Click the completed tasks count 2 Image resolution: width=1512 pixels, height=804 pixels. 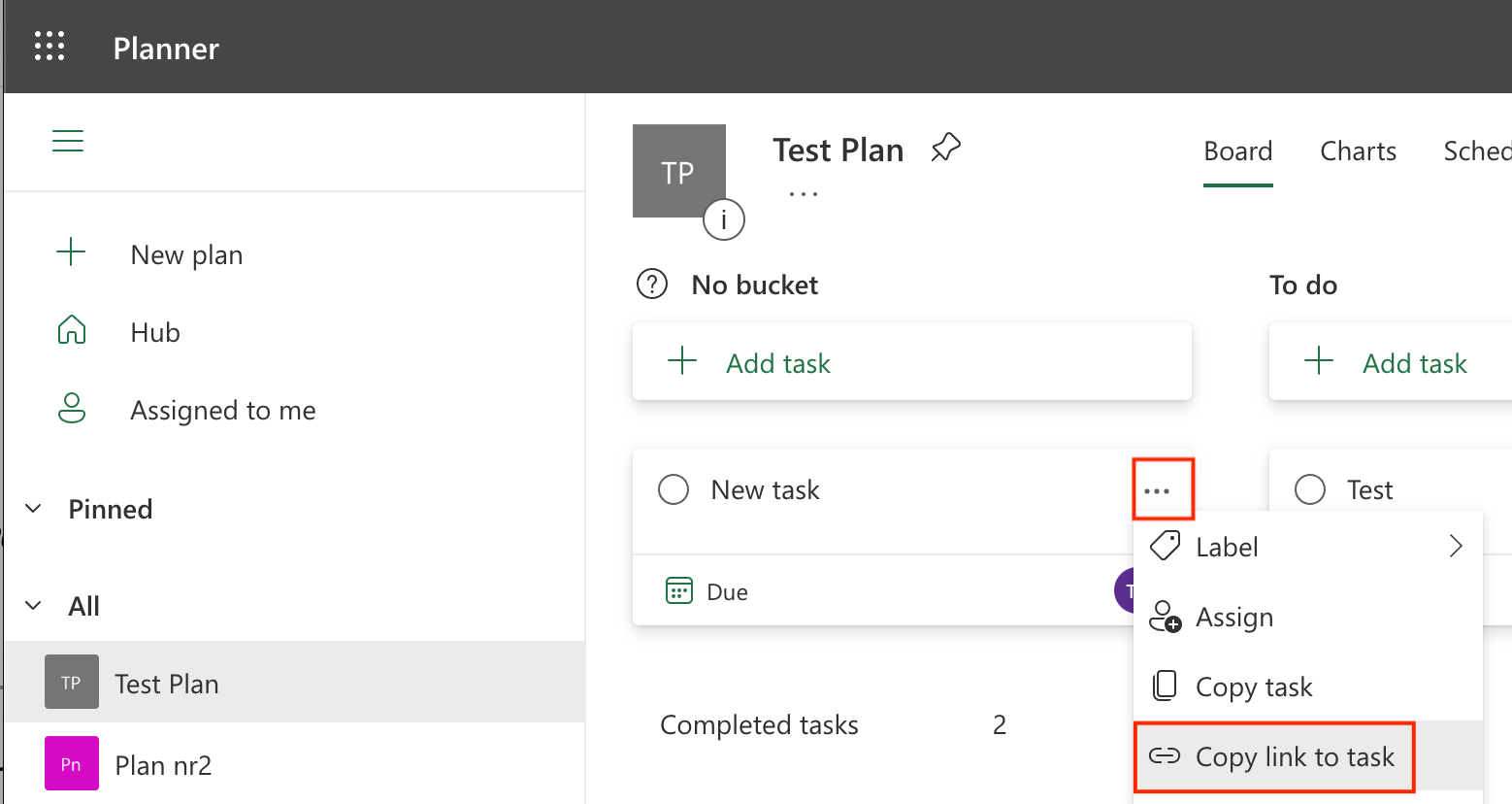1000,724
